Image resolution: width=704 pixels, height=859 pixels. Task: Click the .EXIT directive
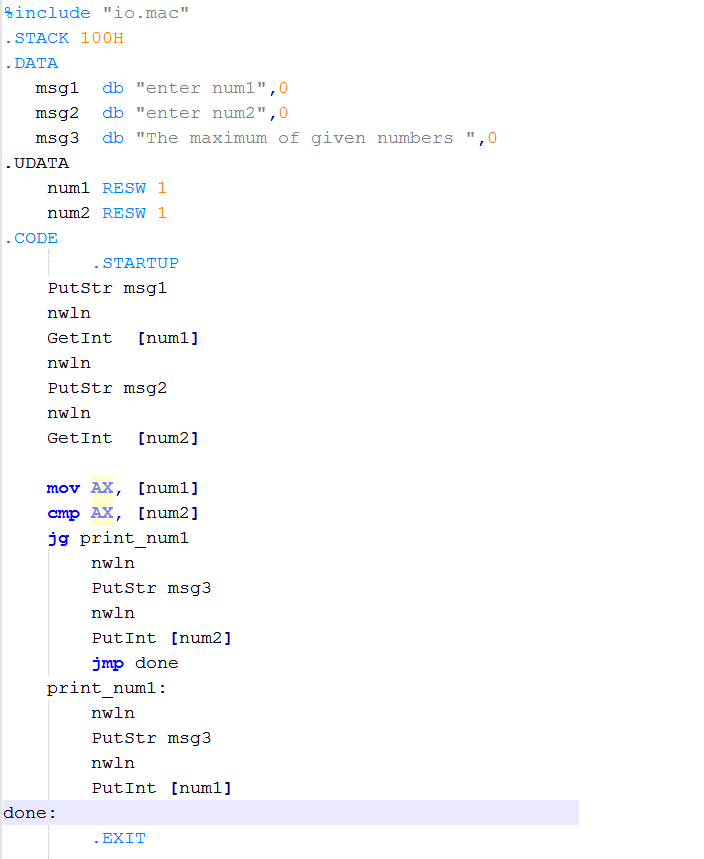(x=119, y=838)
